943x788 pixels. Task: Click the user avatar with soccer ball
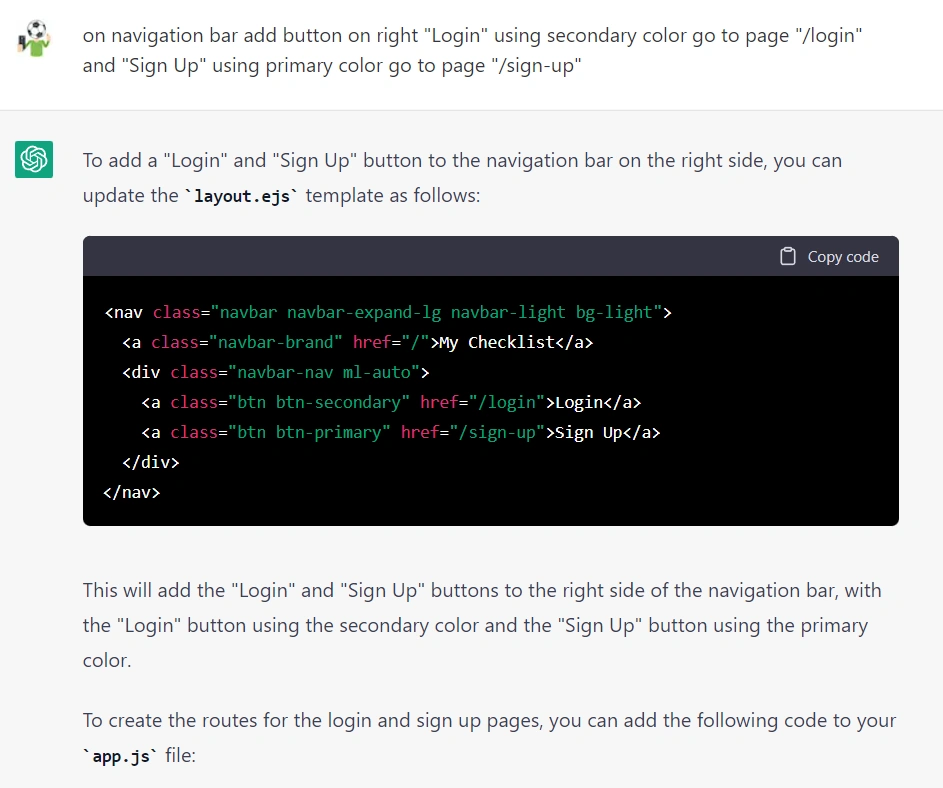(34, 38)
